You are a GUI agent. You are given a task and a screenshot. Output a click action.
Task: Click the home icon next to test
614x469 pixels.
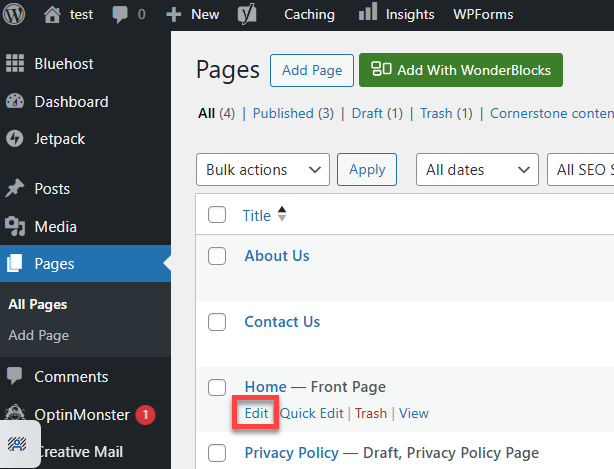[52, 15]
